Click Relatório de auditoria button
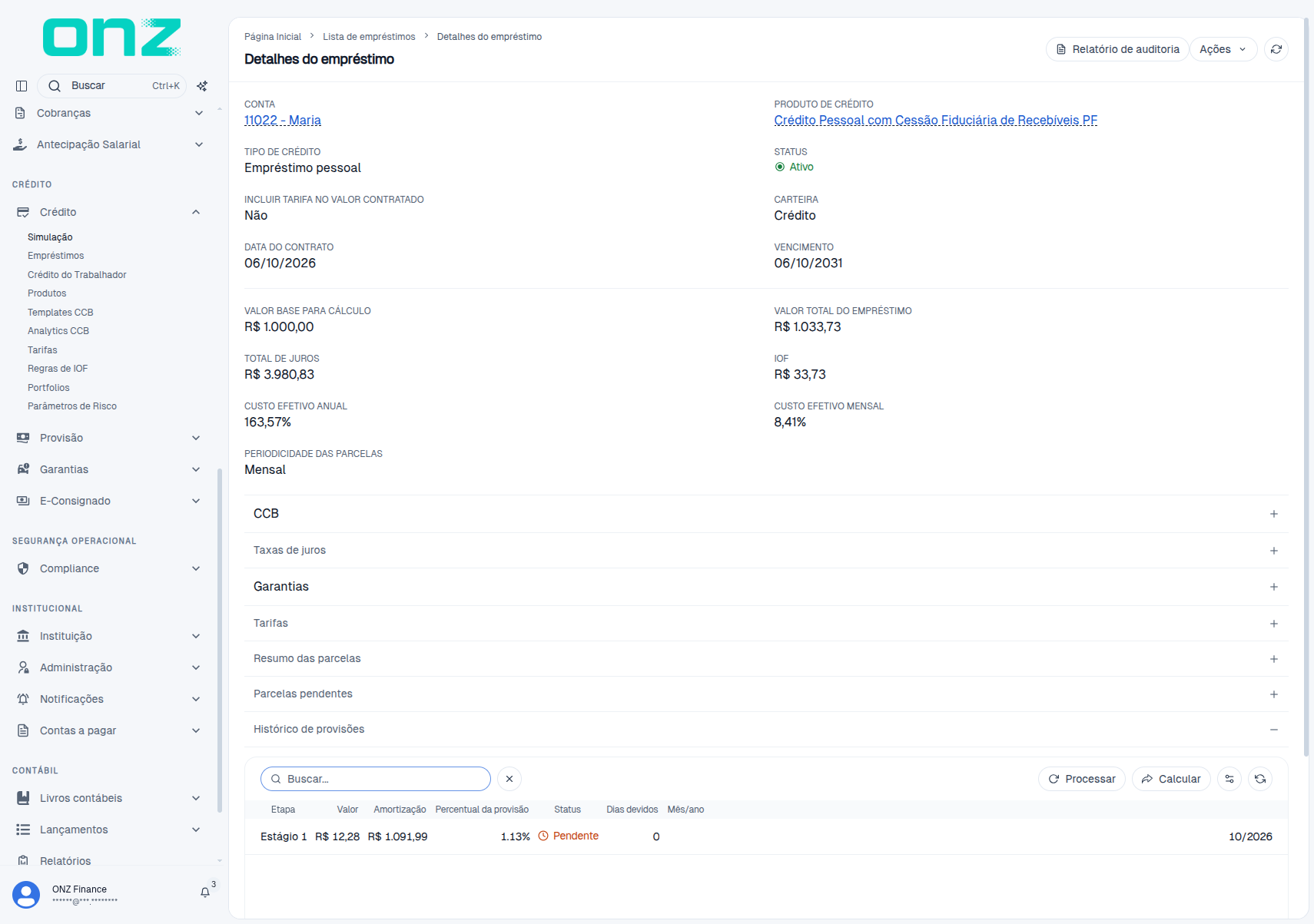Screen dimensions: 1314x924 click(x=1117, y=49)
